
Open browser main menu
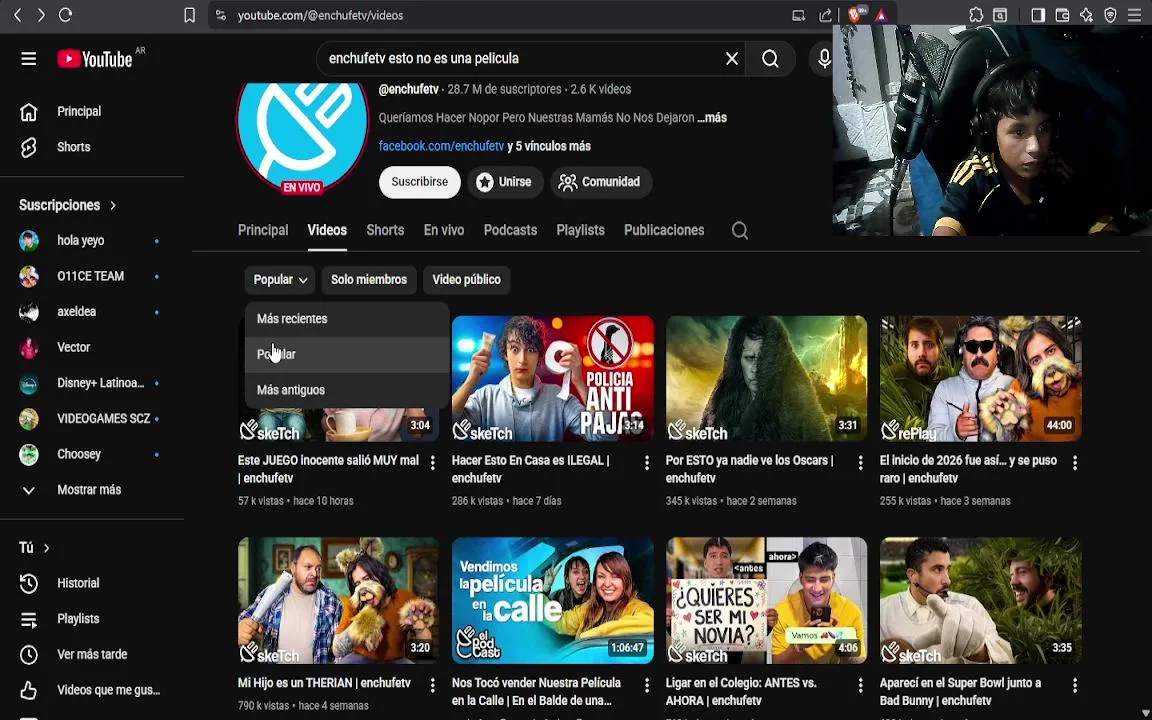click(x=1135, y=15)
